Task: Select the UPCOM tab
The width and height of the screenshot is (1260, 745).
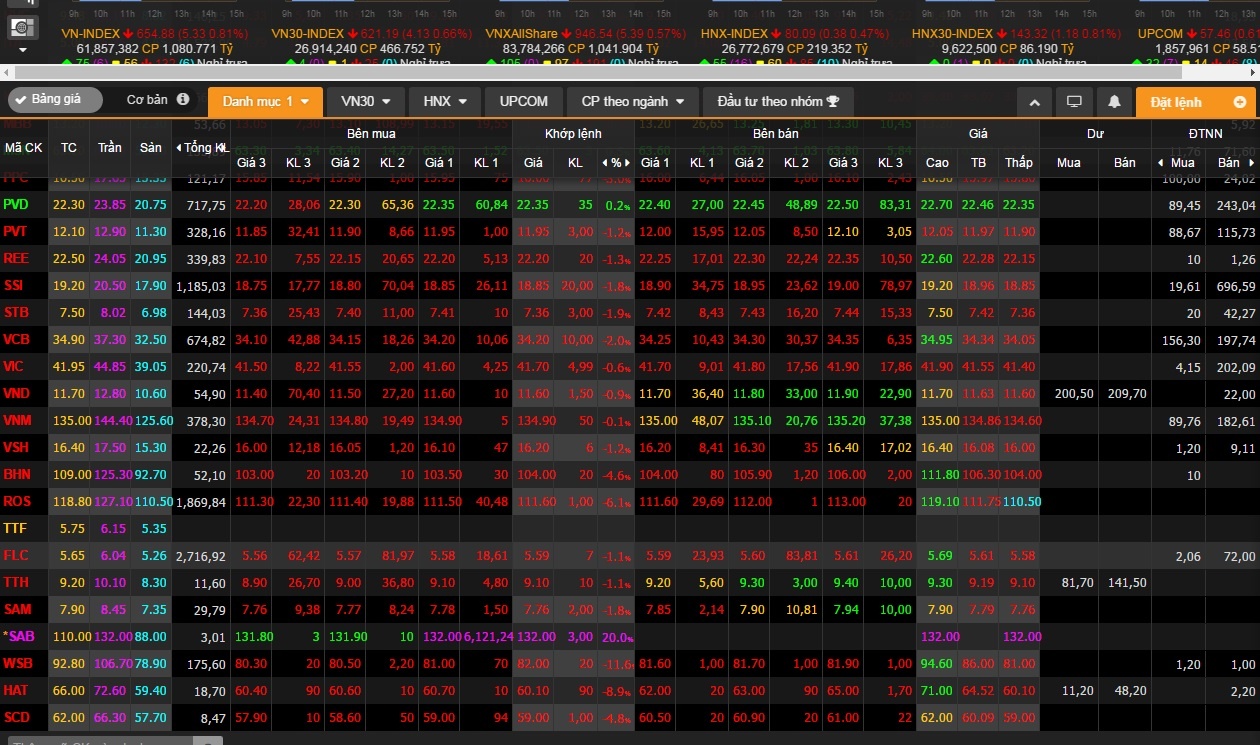Action: pos(524,102)
